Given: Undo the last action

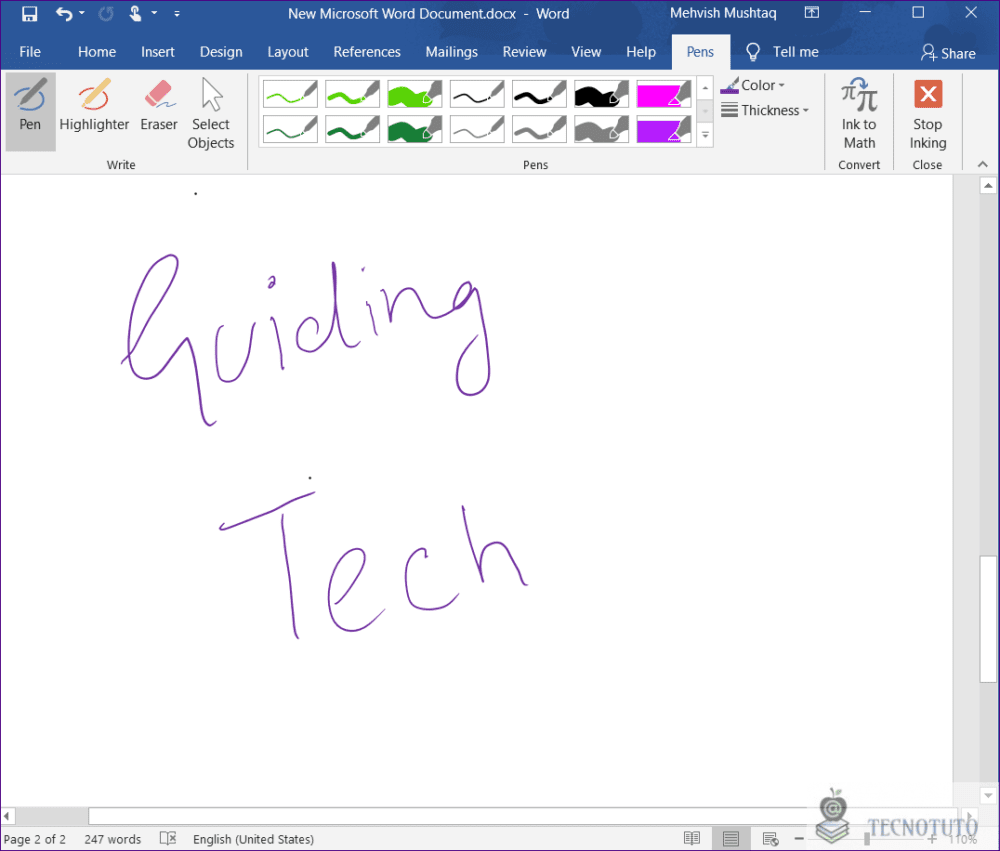Looking at the screenshot, I should 64,13.
